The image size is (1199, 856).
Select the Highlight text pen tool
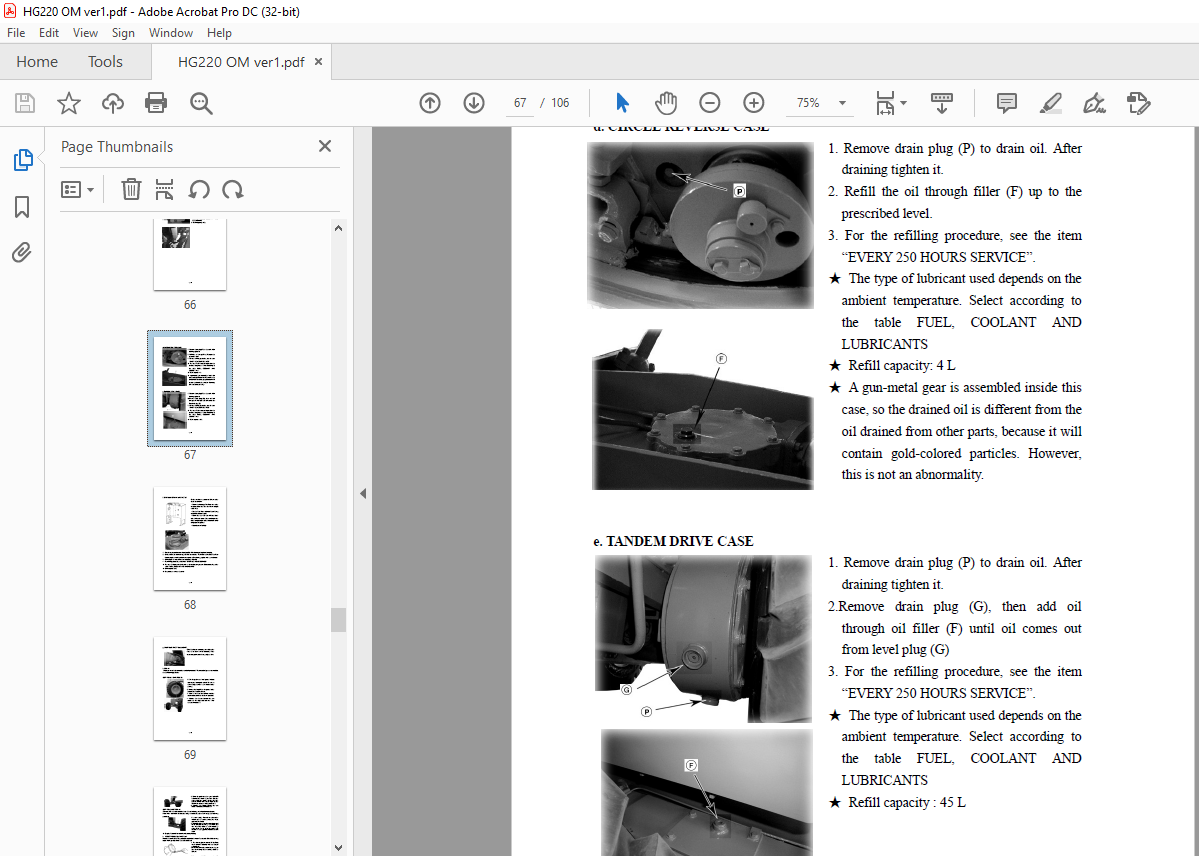click(1051, 103)
